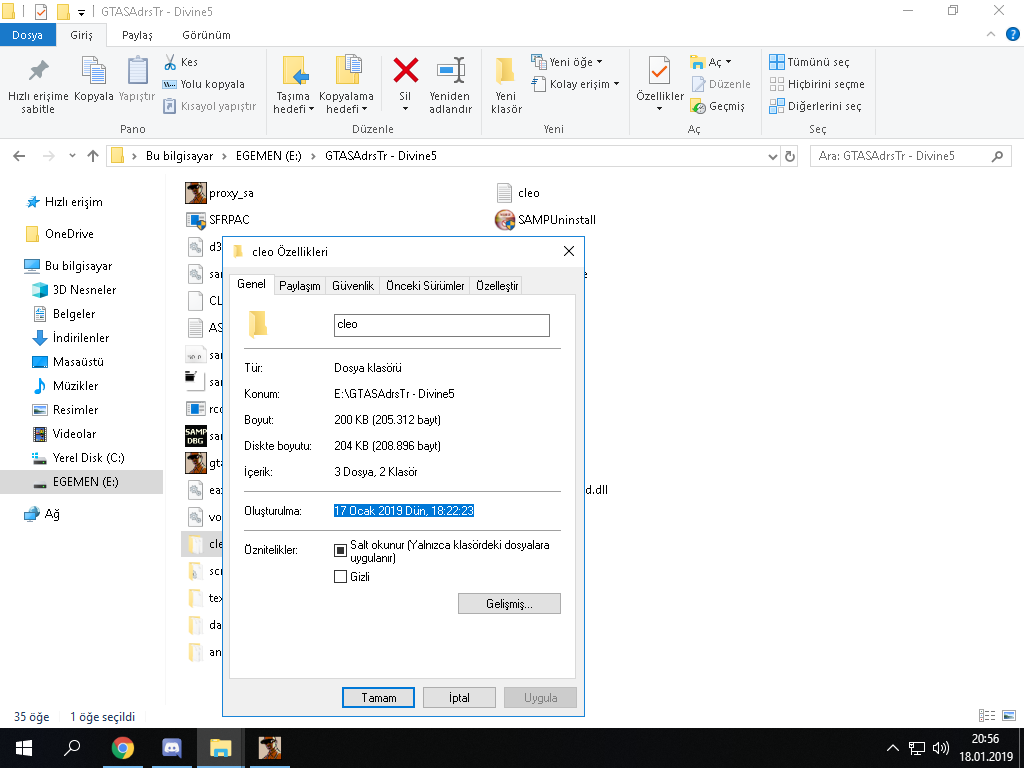1024x768 pixels.
Task: Click the Tamam button
Action: point(378,698)
